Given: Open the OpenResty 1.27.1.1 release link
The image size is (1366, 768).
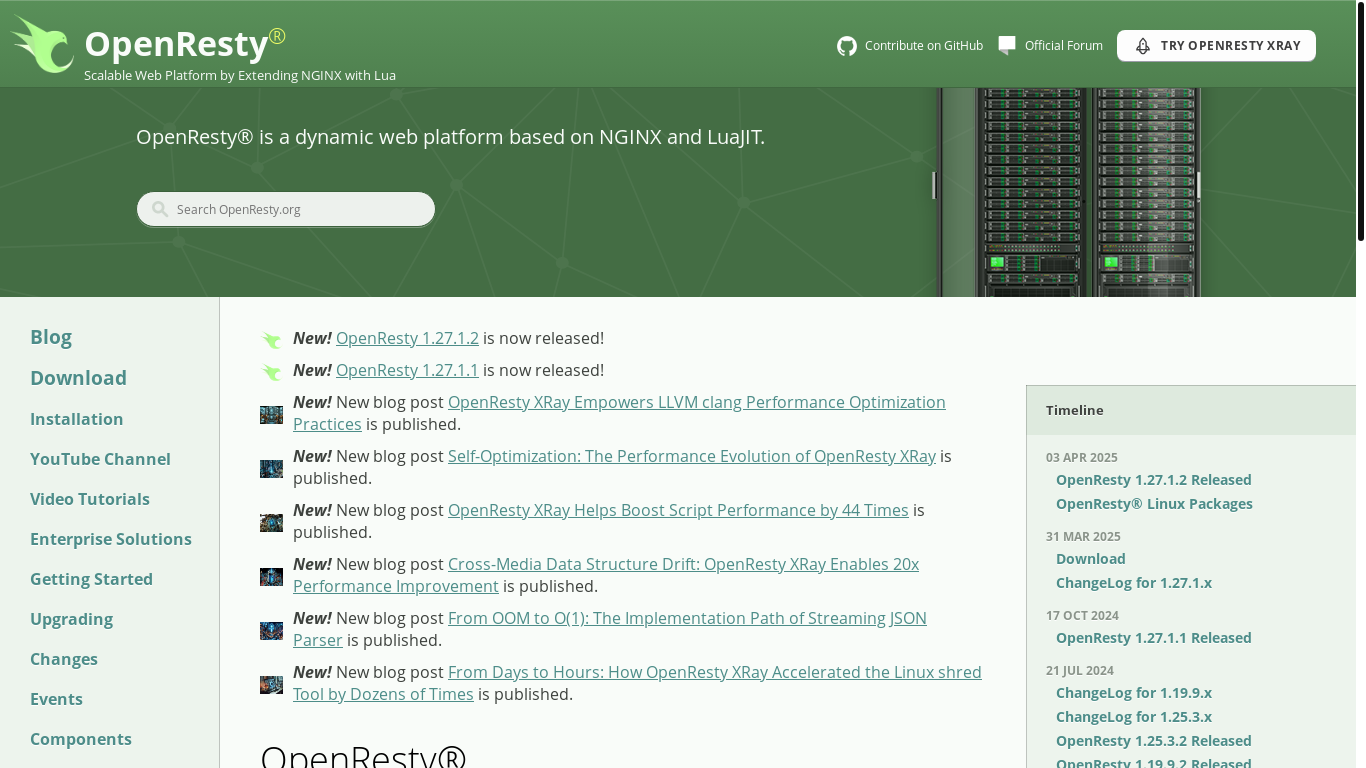Looking at the screenshot, I should (407, 370).
